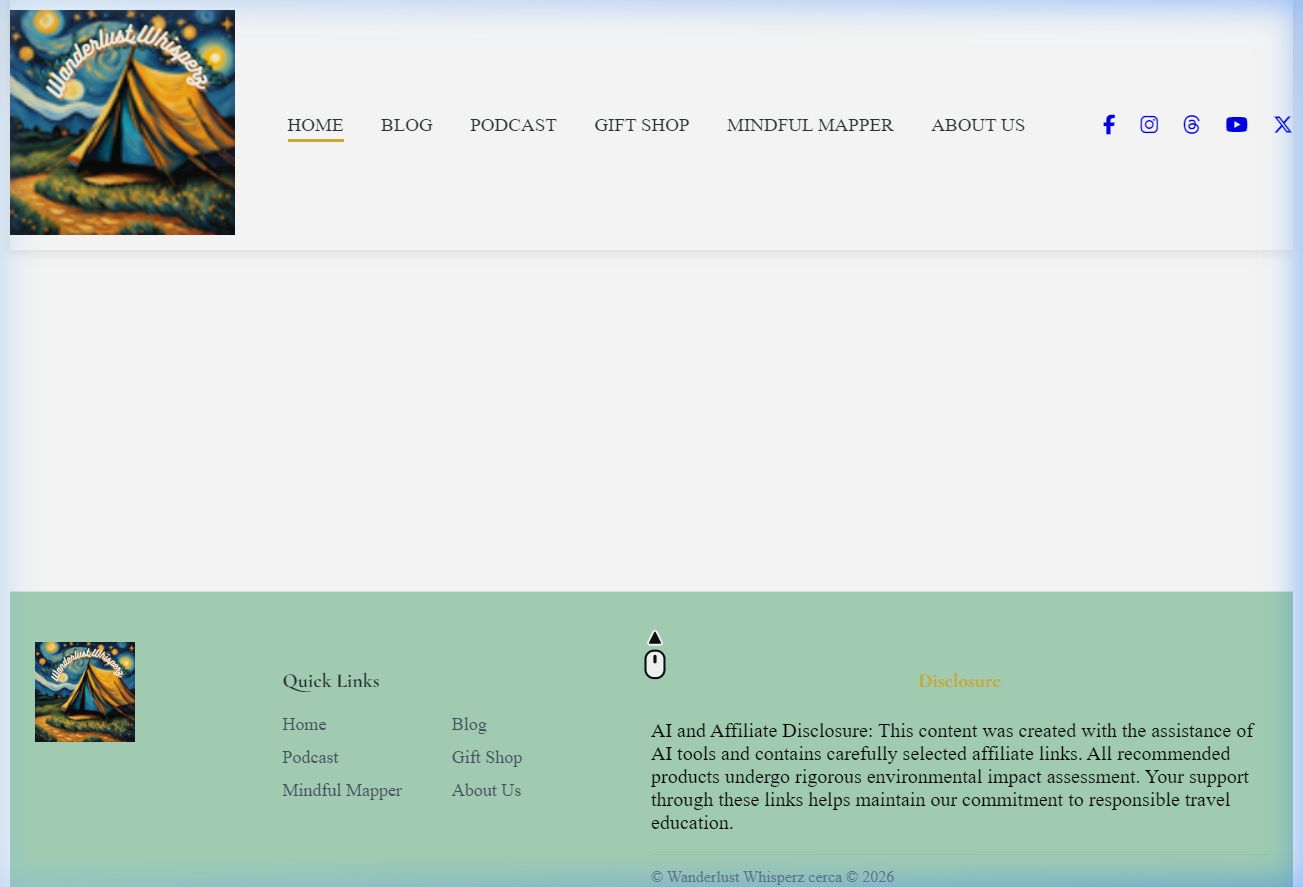This screenshot has height=887, width=1303.
Task: Click the Wanderlust Whisperz header logo
Action: [122, 123]
